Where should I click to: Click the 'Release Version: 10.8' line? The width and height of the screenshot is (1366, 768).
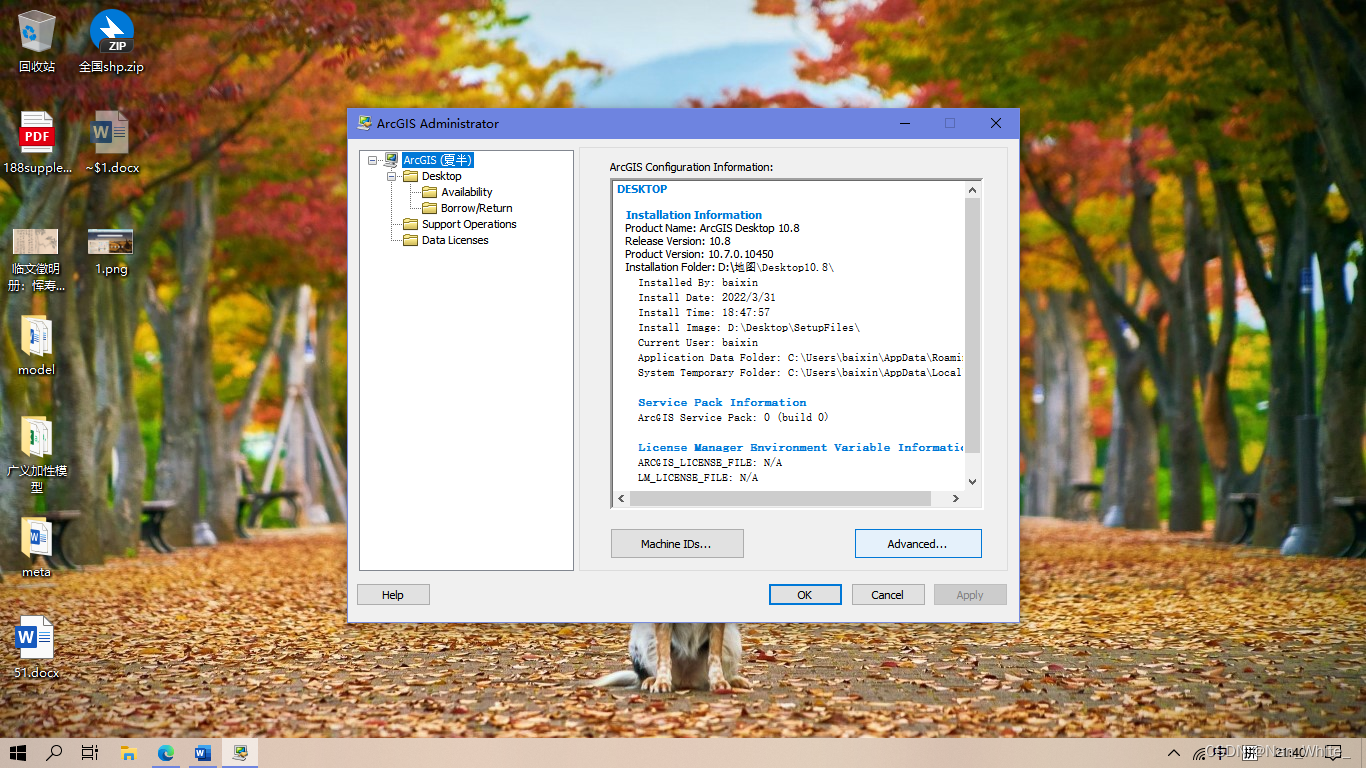point(678,241)
